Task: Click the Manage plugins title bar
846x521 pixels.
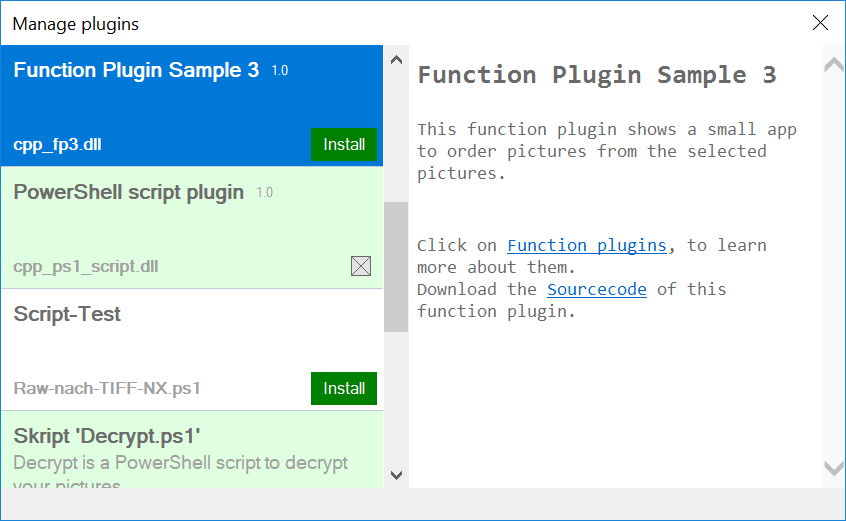Action: 400,23
